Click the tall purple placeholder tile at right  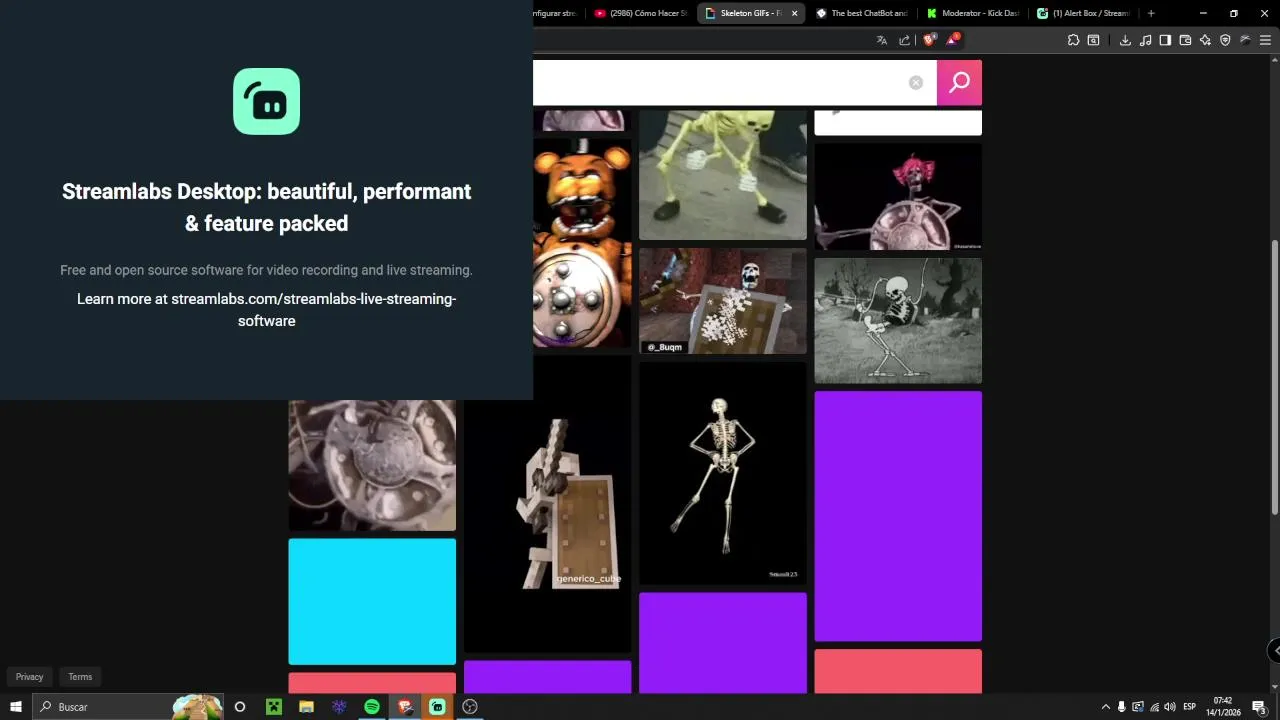(898, 516)
